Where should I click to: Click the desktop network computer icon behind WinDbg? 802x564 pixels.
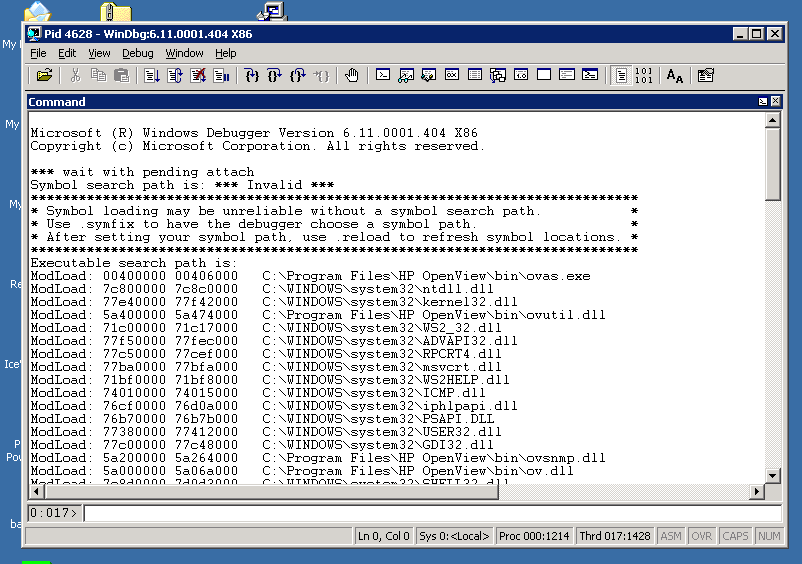(x=272, y=10)
